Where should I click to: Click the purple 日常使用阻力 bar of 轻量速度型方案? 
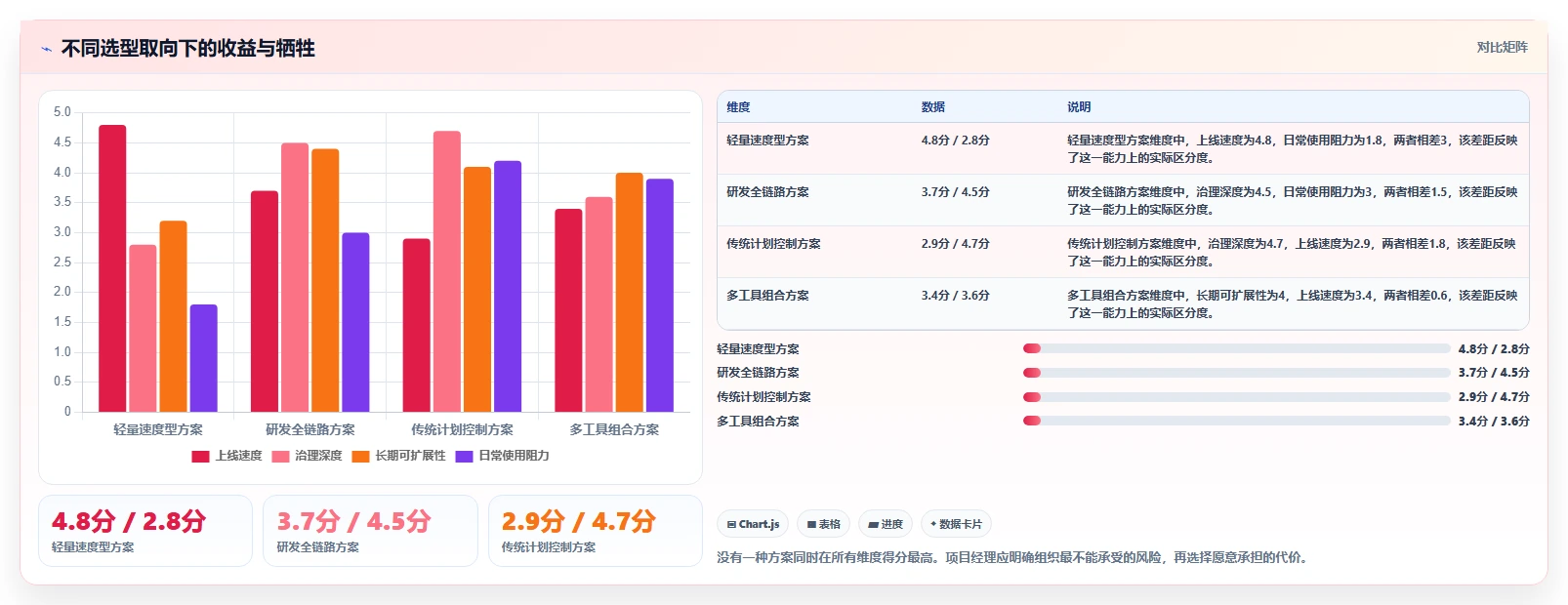pos(203,358)
